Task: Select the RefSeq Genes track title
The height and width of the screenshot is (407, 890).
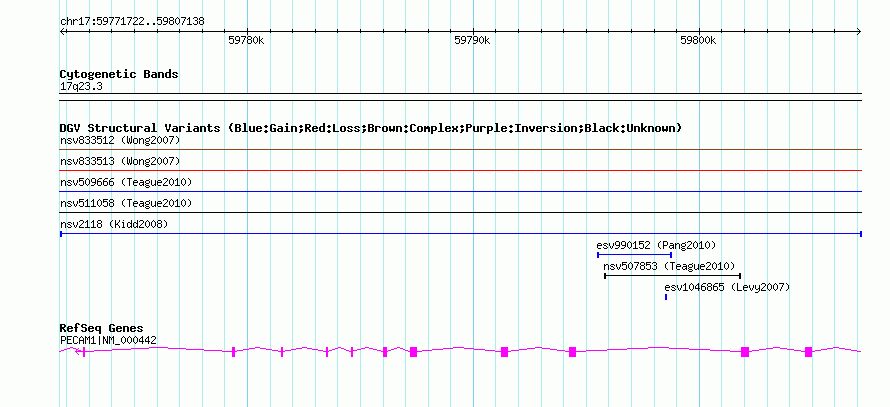Action: pyautogui.click(x=102, y=329)
